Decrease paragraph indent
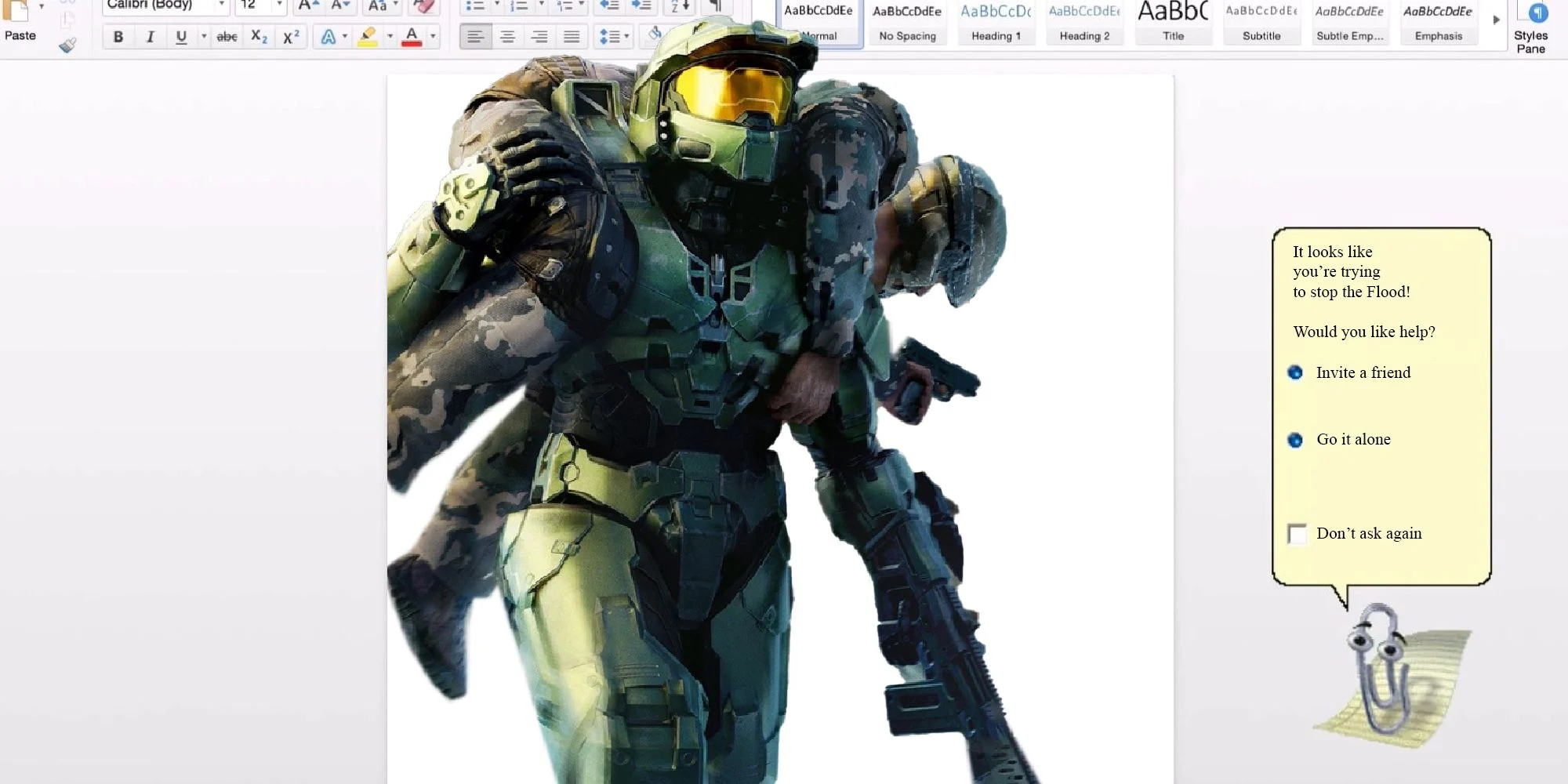 (609, 5)
